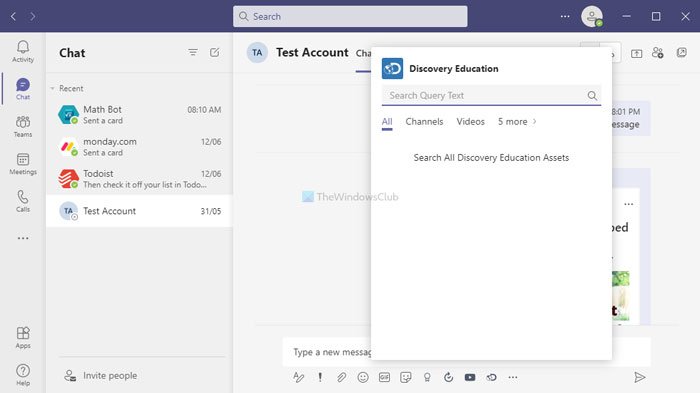Go back with the left arrow
Image resolution: width=700 pixels, height=393 pixels.
(13, 17)
